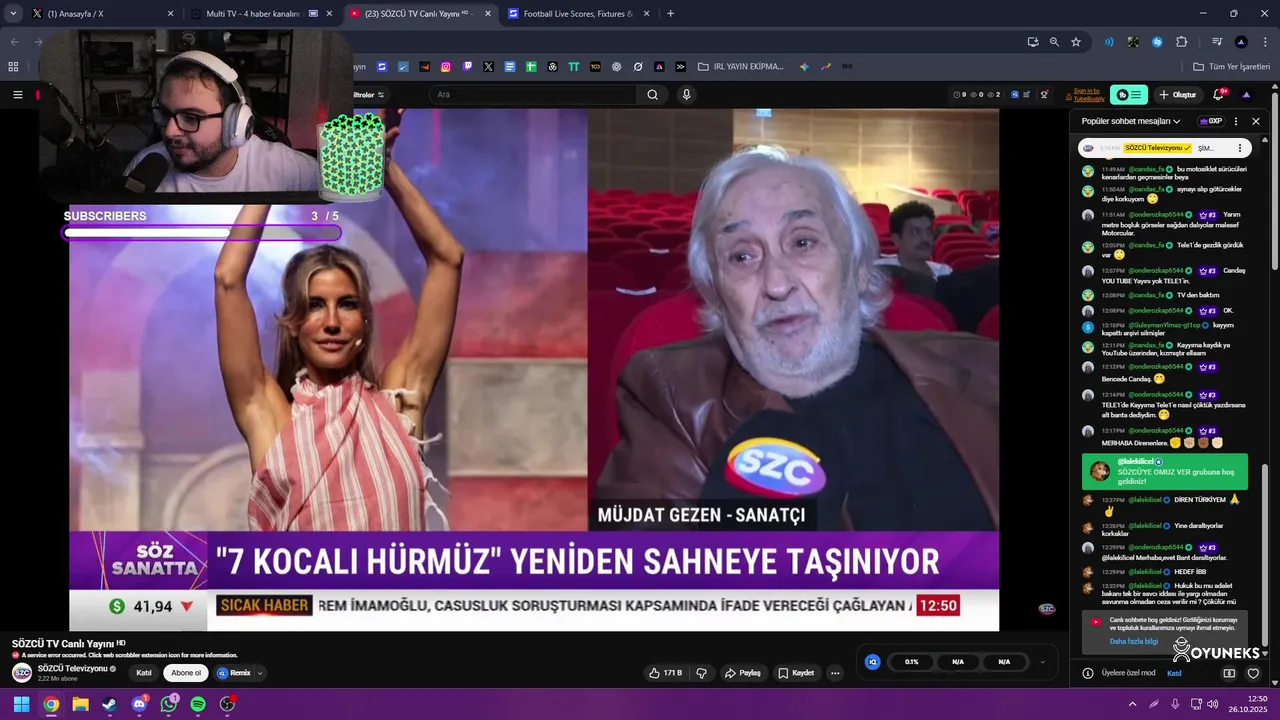Open pinned SÖZCÜ Televizyonu message options
The width and height of the screenshot is (1280, 720).
pyautogui.click(x=1240, y=148)
